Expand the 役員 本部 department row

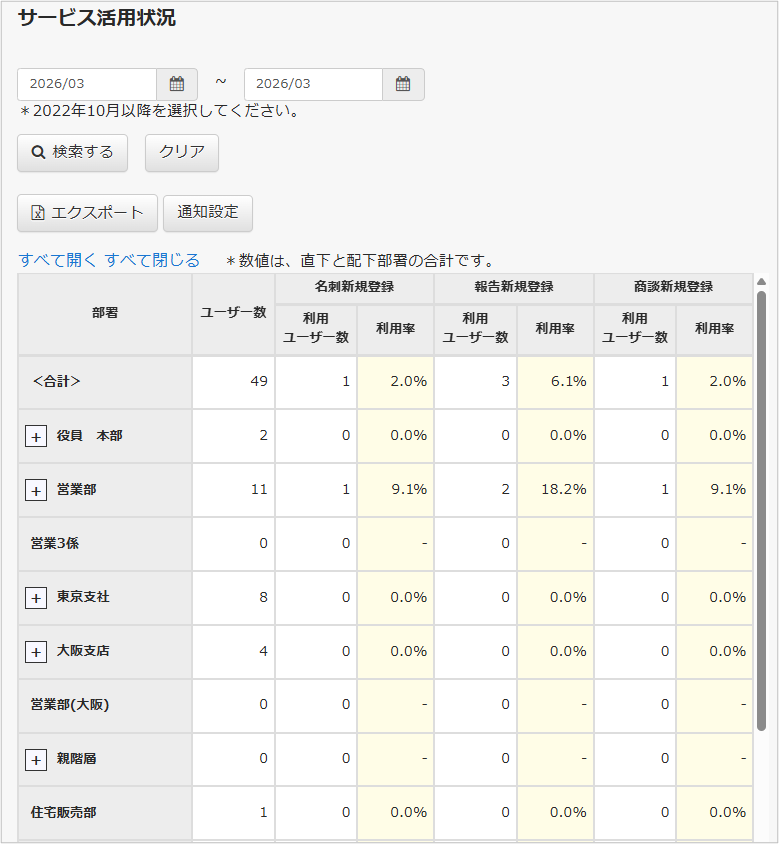click(36, 436)
